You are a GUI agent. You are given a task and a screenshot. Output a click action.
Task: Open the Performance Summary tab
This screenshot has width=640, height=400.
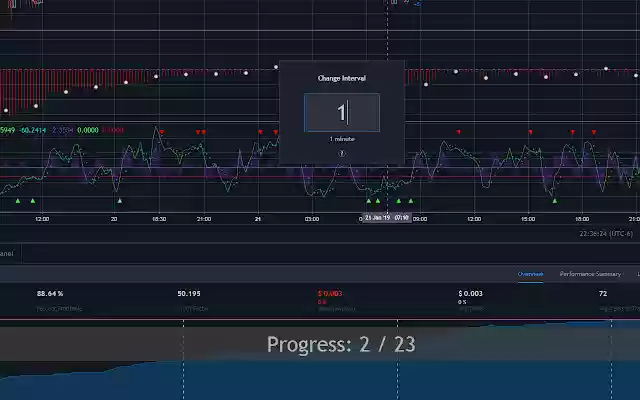click(x=590, y=274)
